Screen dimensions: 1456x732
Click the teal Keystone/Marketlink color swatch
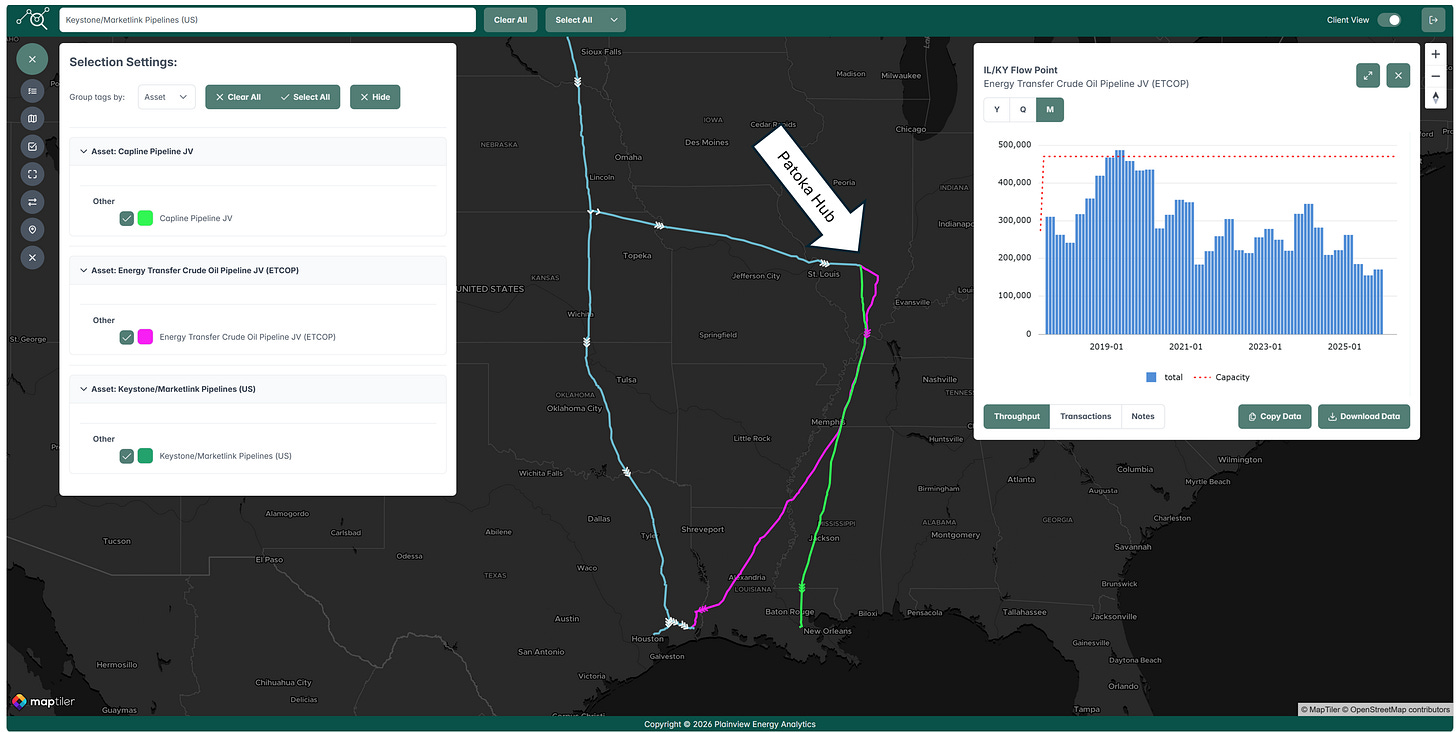[x=145, y=456]
